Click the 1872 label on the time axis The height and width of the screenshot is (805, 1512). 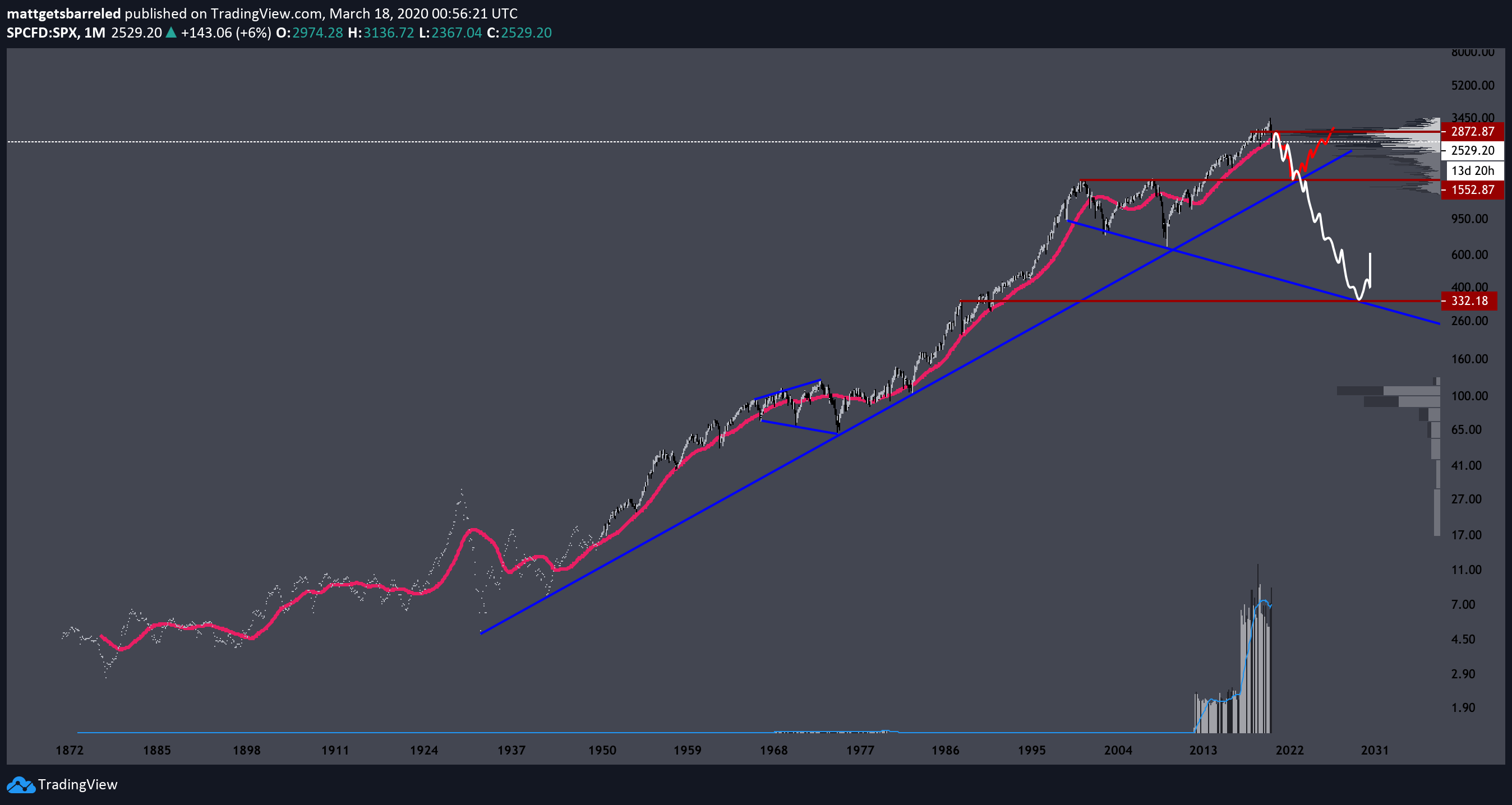click(x=69, y=750)
